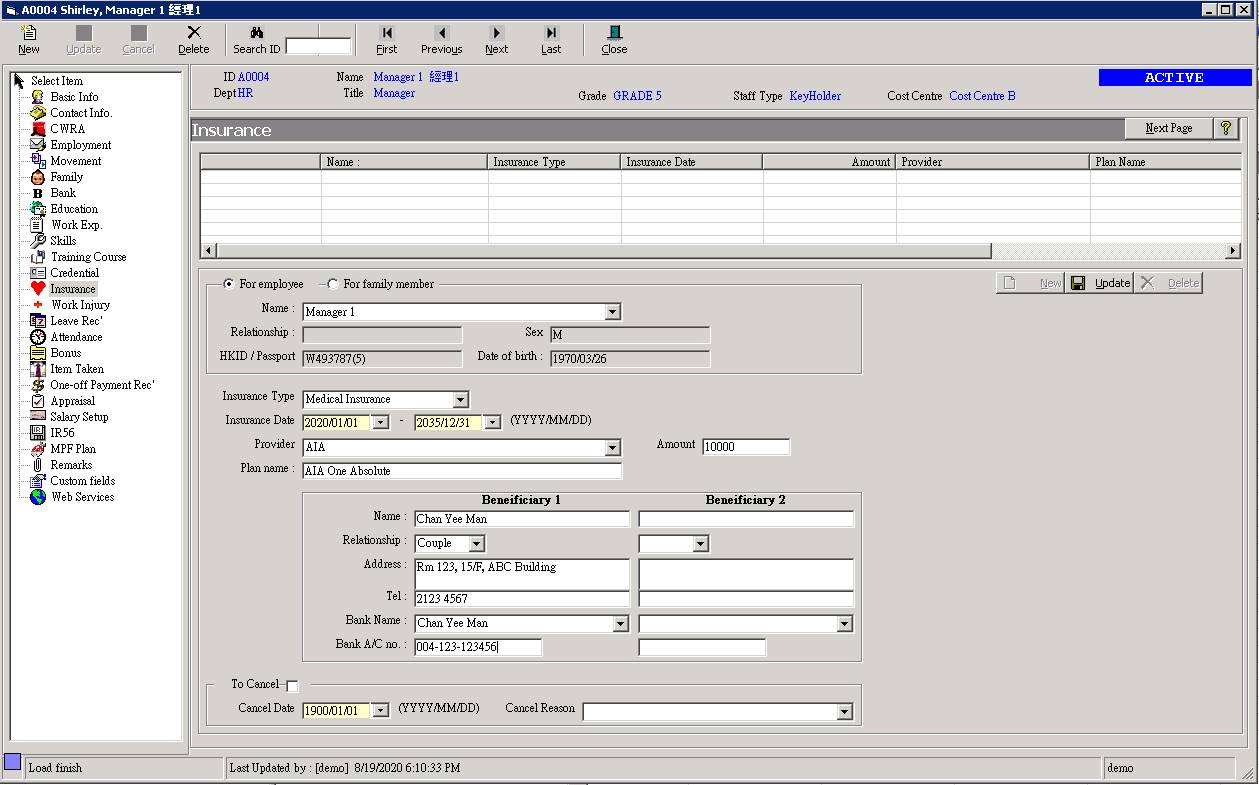Viewport: 1259px width, 785px height.
Task: Open the insurance end date 2035/12/31 picker
Action: [x=492, y=423]
